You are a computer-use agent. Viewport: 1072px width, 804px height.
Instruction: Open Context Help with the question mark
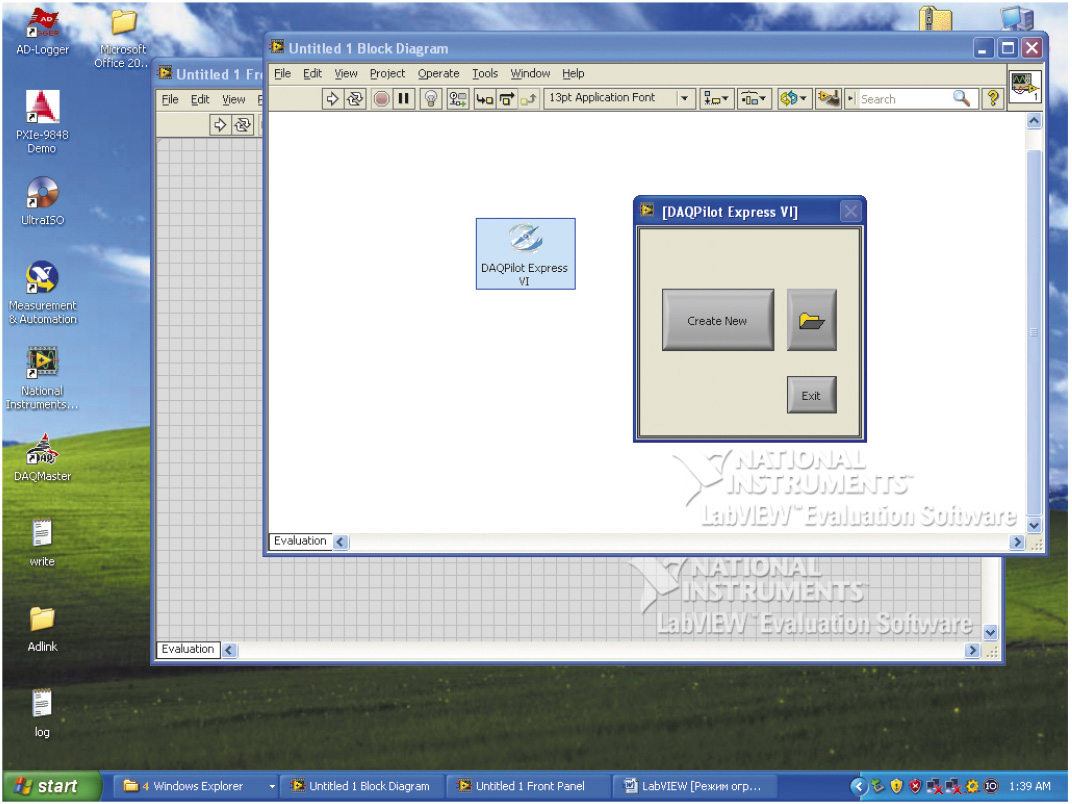[993, 99]
